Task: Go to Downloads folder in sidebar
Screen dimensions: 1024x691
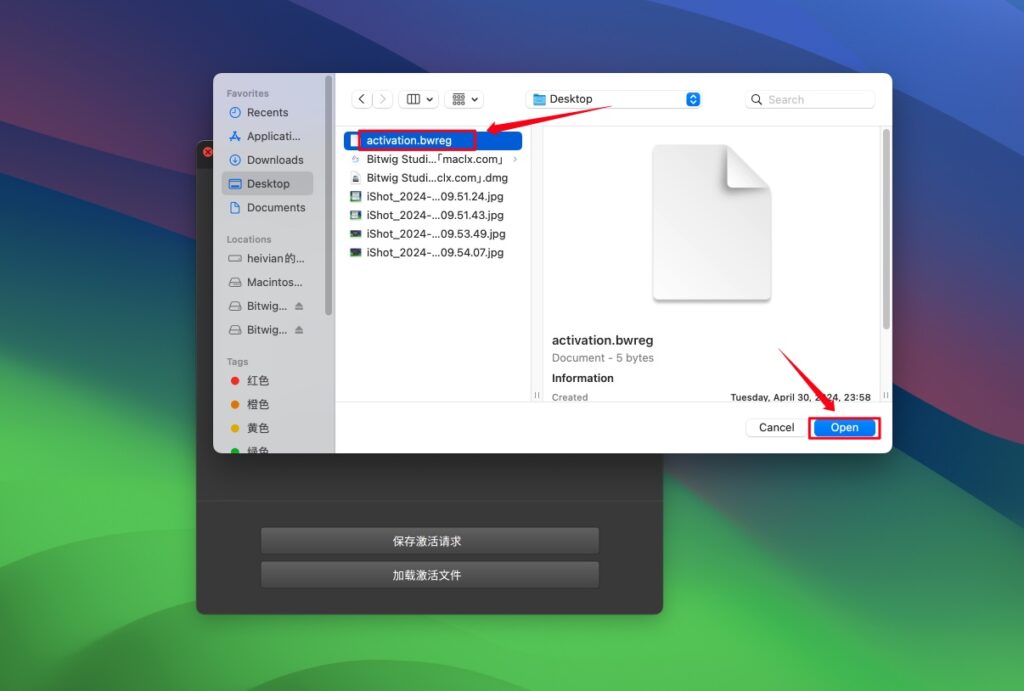Action: click(275, 160)
